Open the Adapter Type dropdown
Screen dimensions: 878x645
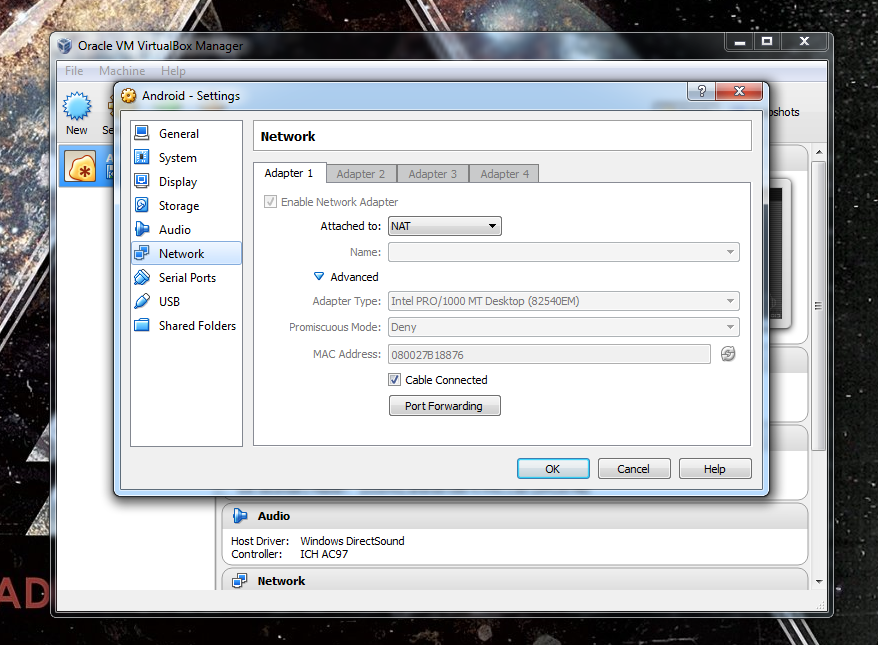[x=563, y=301]
